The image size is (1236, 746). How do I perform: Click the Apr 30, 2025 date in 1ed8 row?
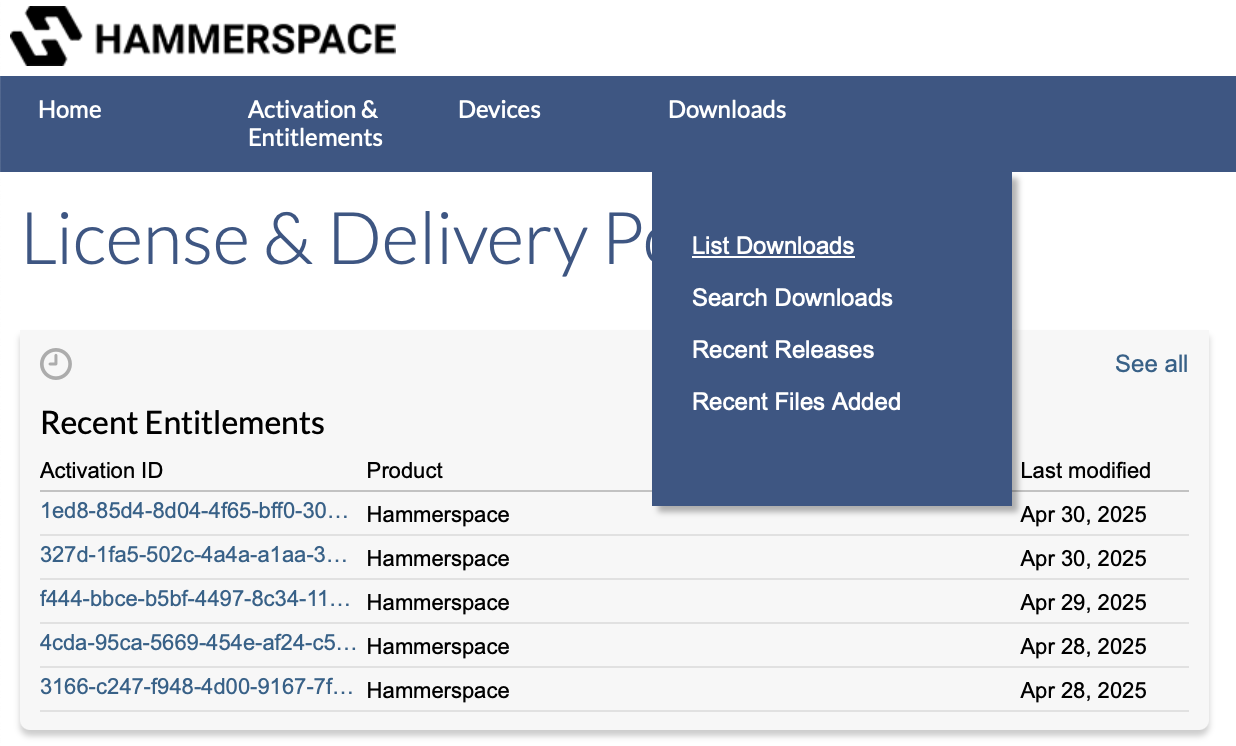pos(1083,515)
